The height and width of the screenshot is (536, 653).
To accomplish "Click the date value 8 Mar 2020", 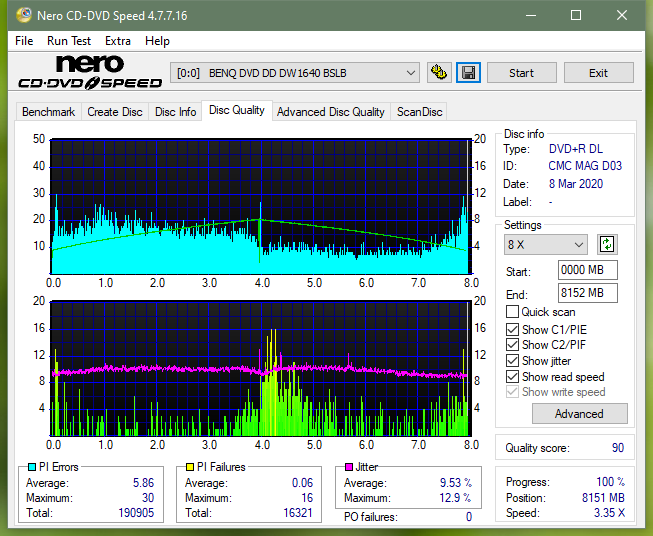I will point(576,184).
